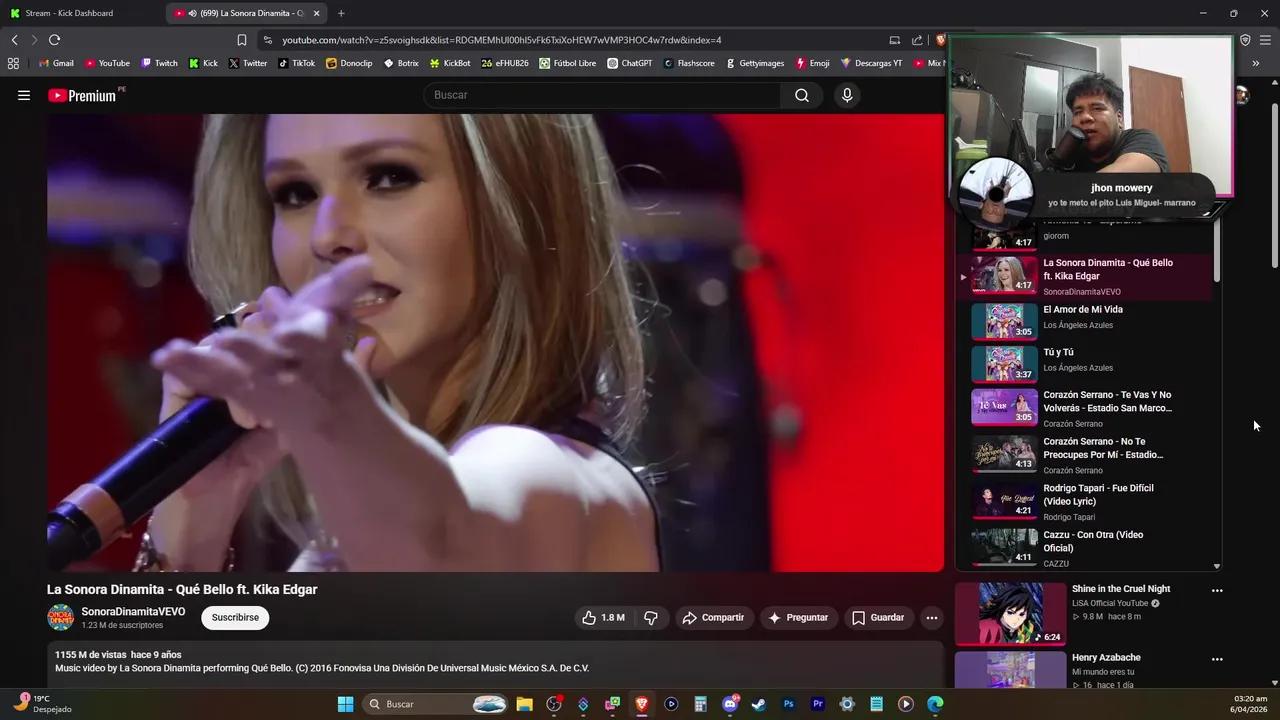Open new browser tab with plus

tap(341, 13)
